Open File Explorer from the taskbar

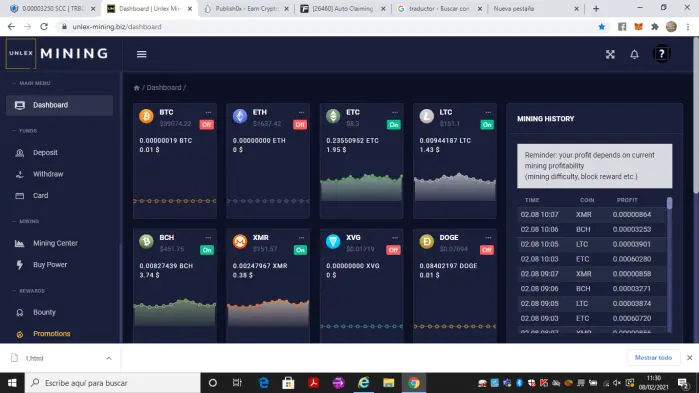pos(389,383)
